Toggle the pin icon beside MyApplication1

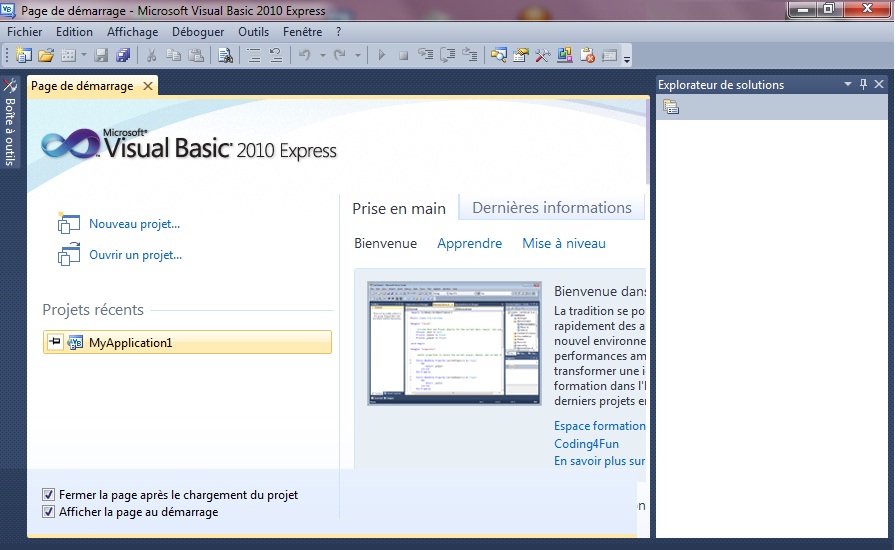tap(55, 342)
